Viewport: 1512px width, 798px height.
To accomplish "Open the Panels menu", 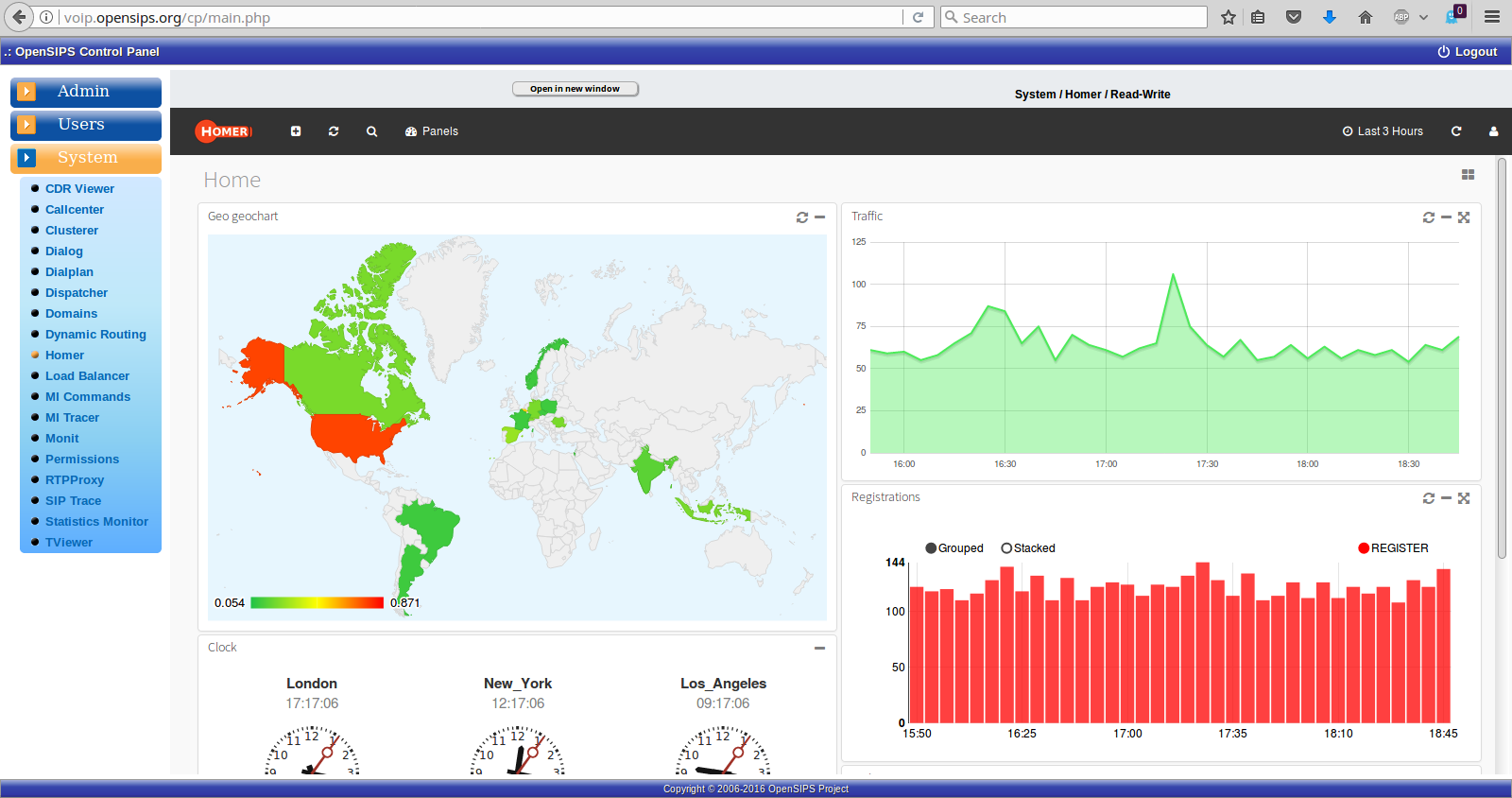I will 432,131.
